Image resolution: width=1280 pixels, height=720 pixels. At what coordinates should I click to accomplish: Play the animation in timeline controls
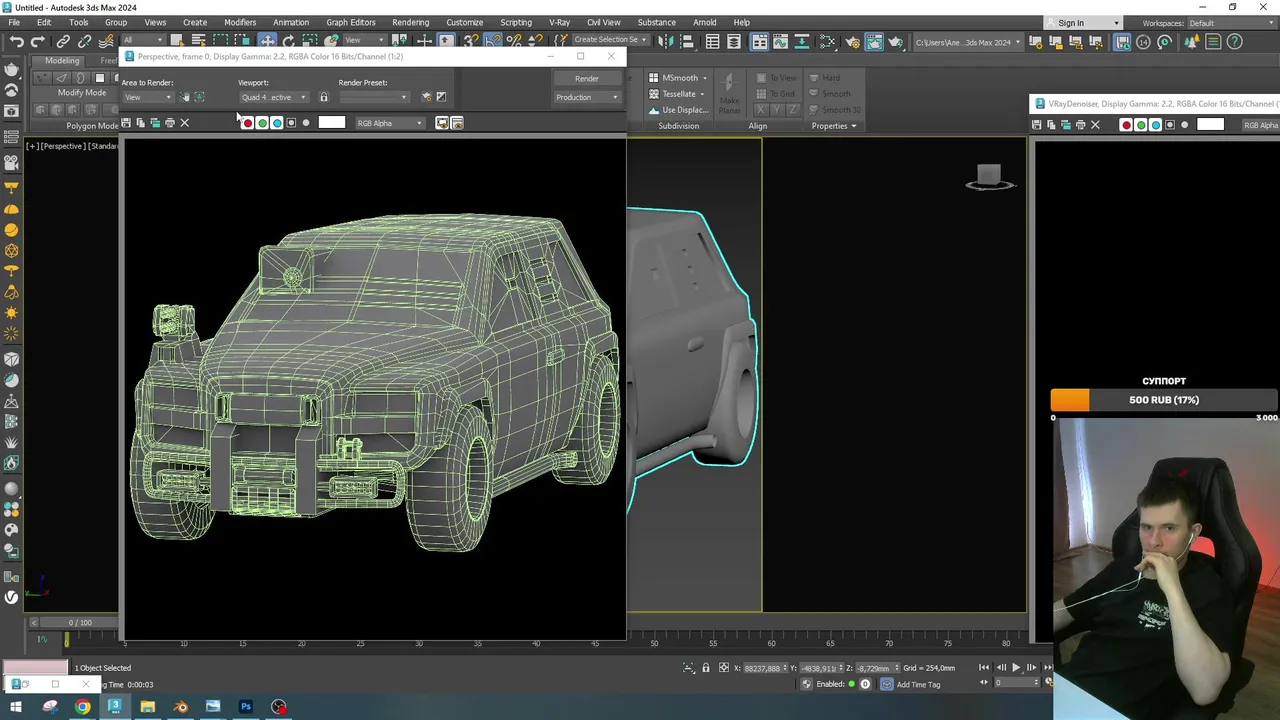[x=1016, y=668]
